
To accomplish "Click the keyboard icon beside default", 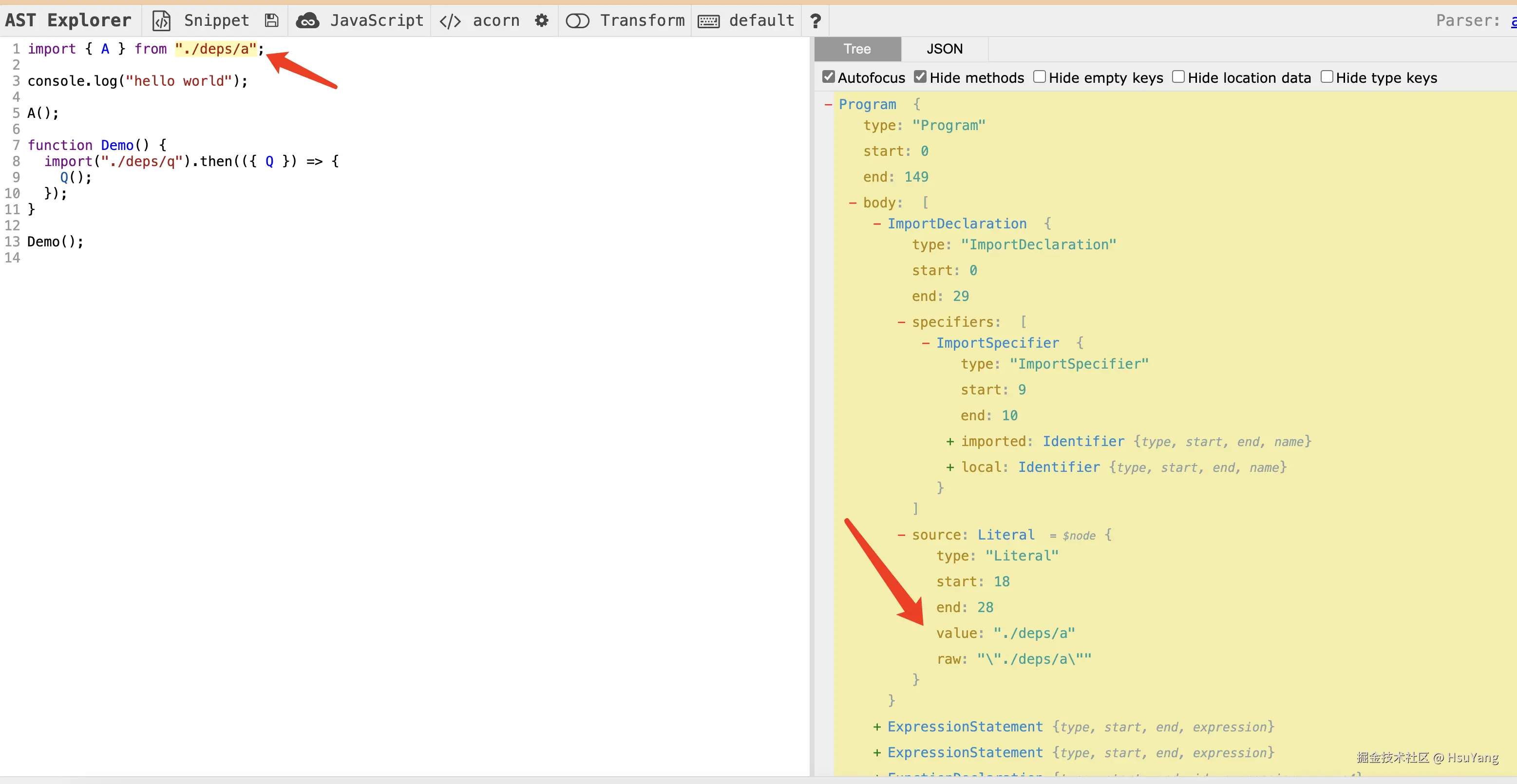I will coord(708,21).
